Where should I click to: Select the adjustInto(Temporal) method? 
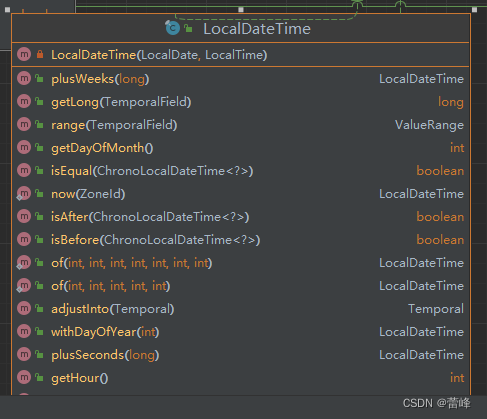click(x=113, y=309)
